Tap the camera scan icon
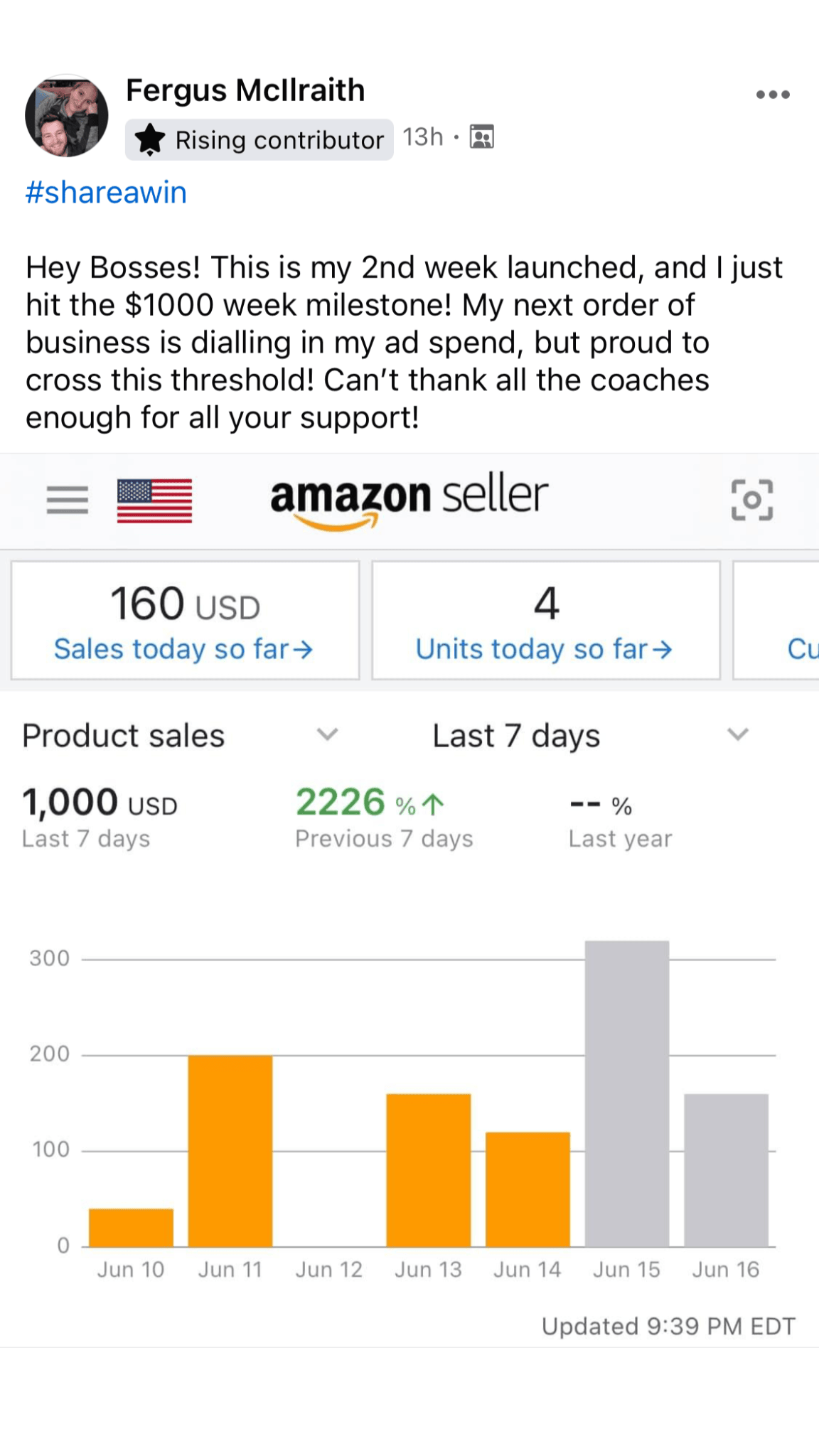This screenshot has height=1456, width=819. click(751, 500)
